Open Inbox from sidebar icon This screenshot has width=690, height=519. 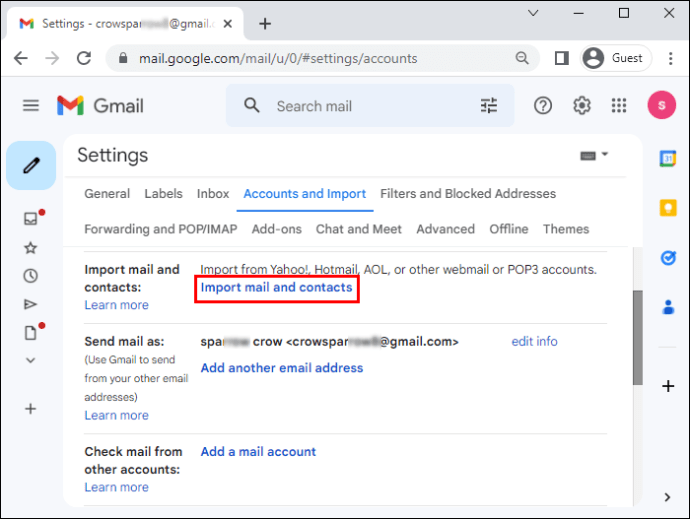pyautogui.click(x=31, y=218)
